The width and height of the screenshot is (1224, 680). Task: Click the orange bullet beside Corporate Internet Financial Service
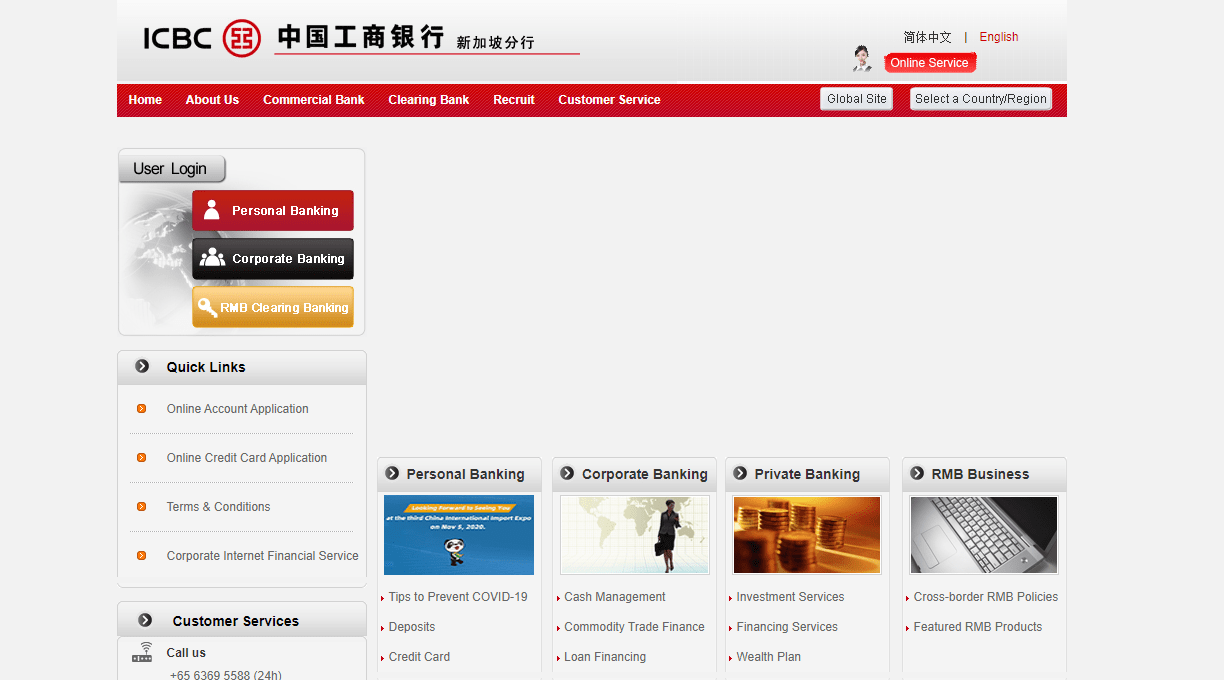(142, 556)
